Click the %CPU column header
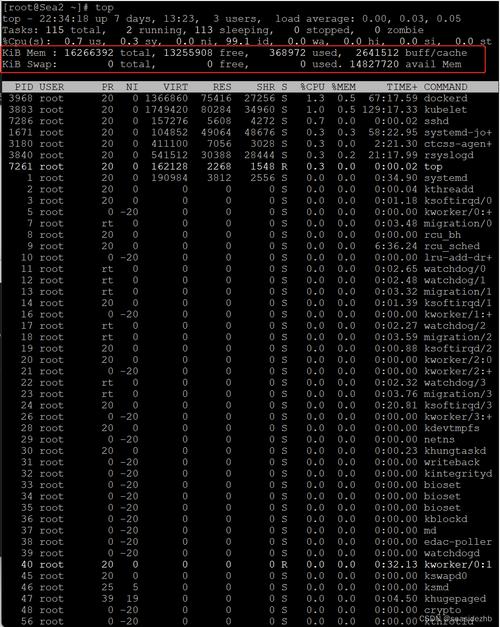 [312, 87]
